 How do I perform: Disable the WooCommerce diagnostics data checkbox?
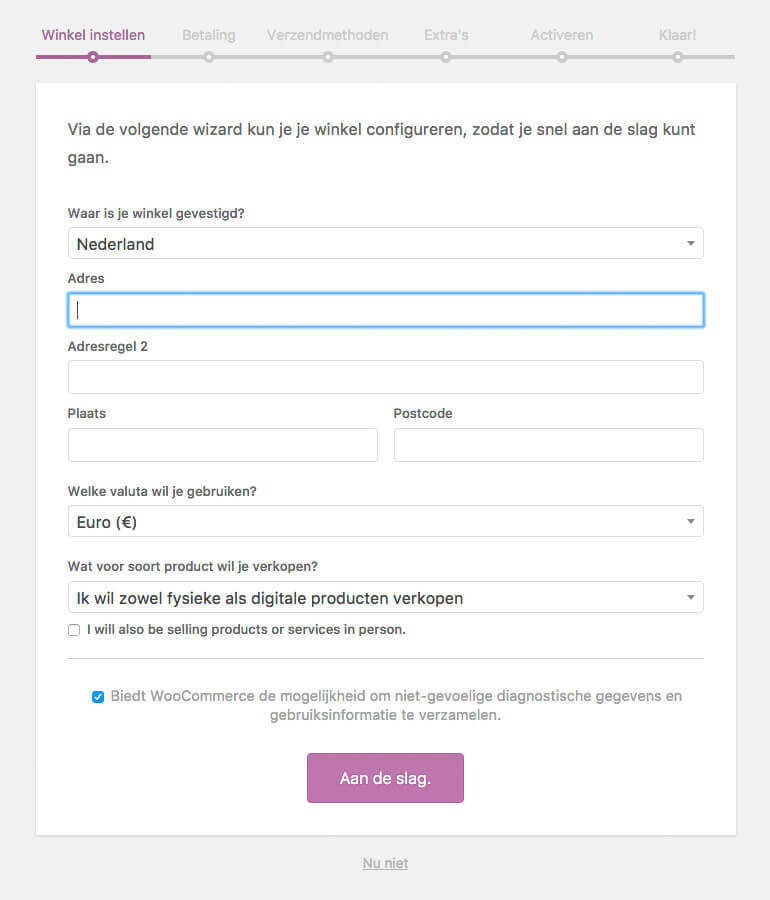coord(97,696)
